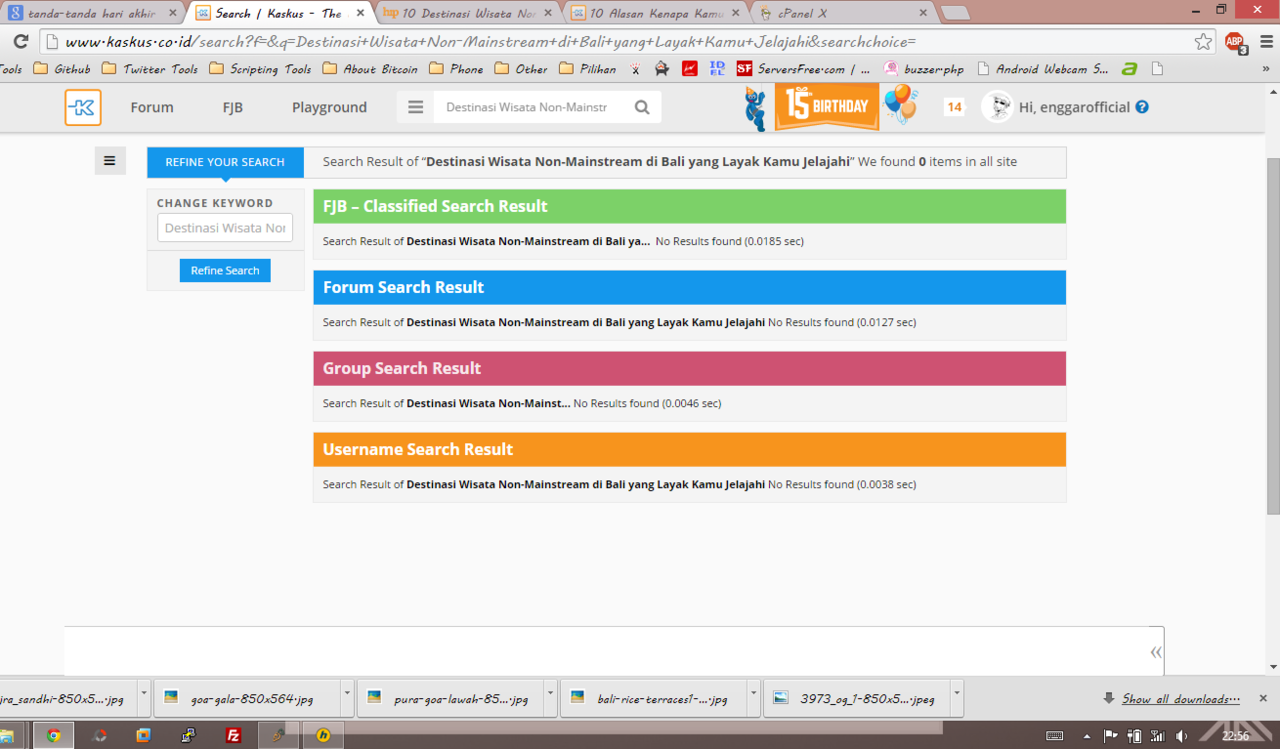The image size is (1280, 749).
Task: Expand more bookmarks chevron on bookmarks bar
Action: [1266, 69]
